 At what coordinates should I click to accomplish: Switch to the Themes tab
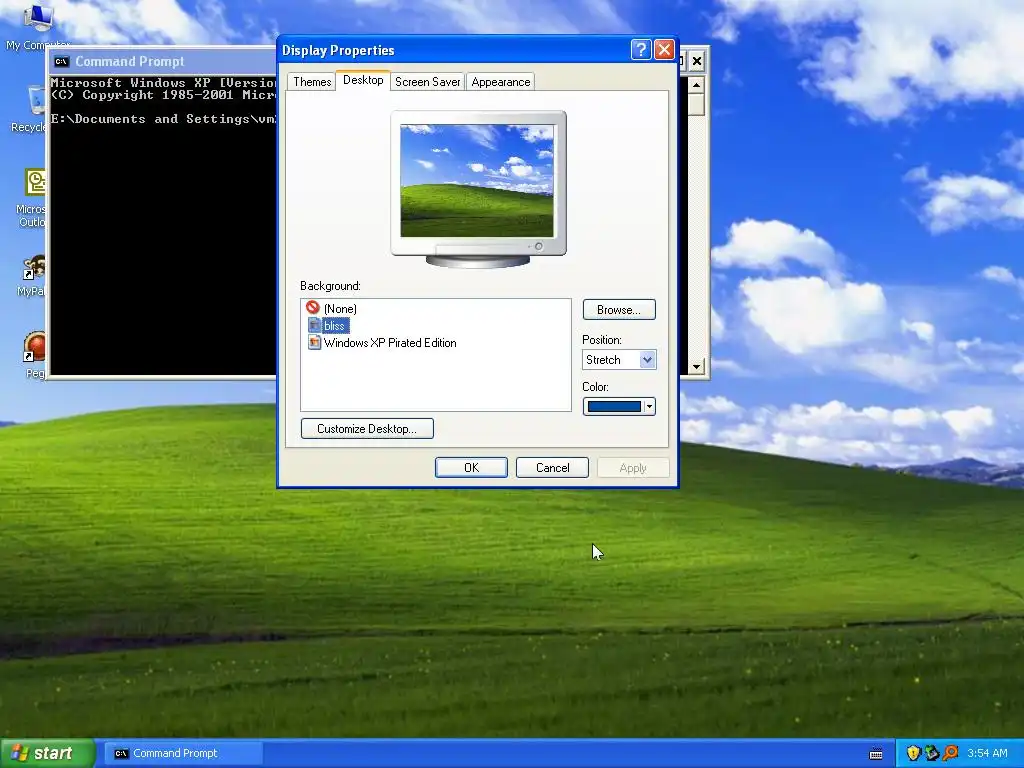click(x=312, y=82)
